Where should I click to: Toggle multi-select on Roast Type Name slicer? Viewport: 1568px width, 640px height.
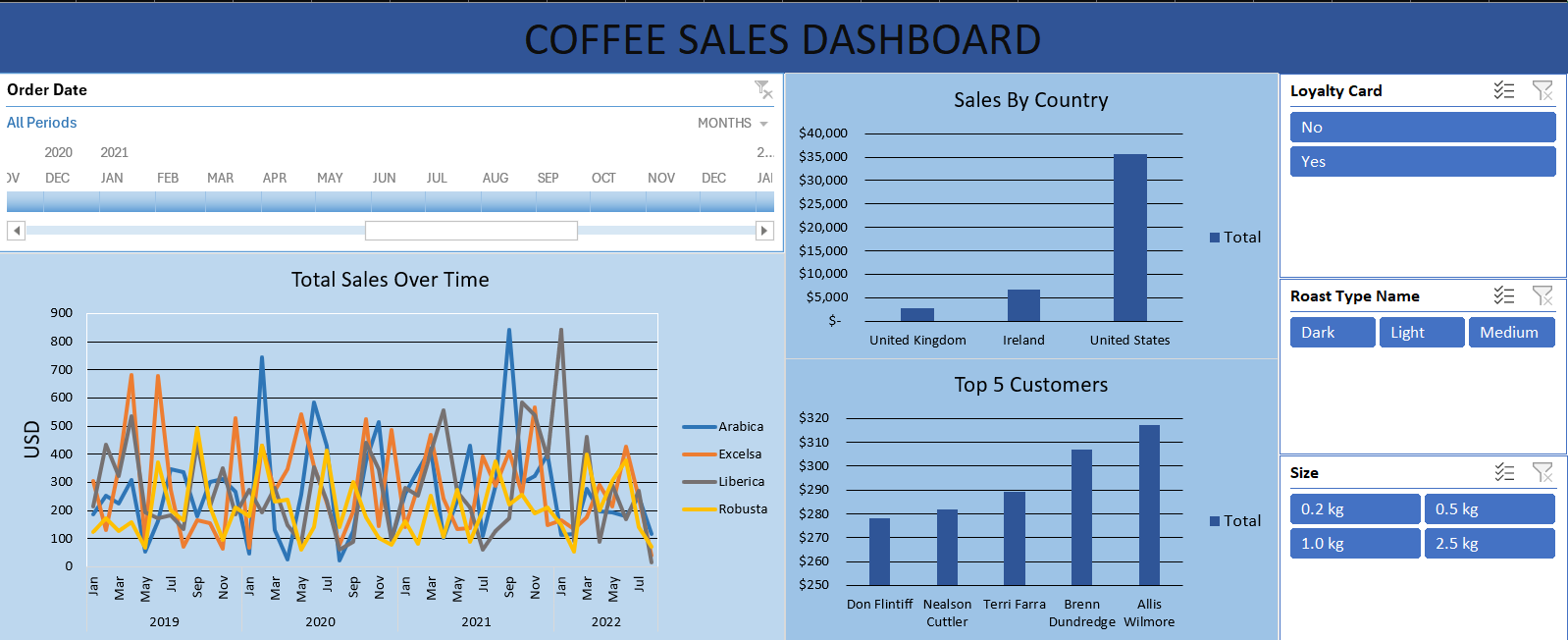point(1503,295)
